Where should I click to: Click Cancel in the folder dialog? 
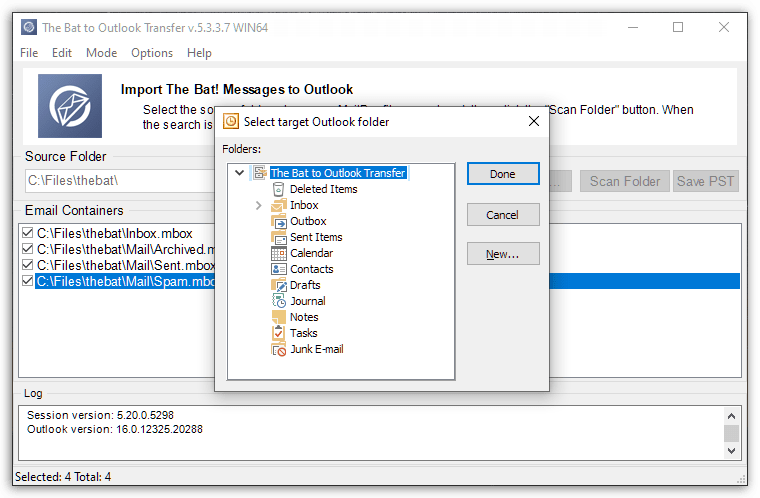pyautogui.click(x=503, y=214)
